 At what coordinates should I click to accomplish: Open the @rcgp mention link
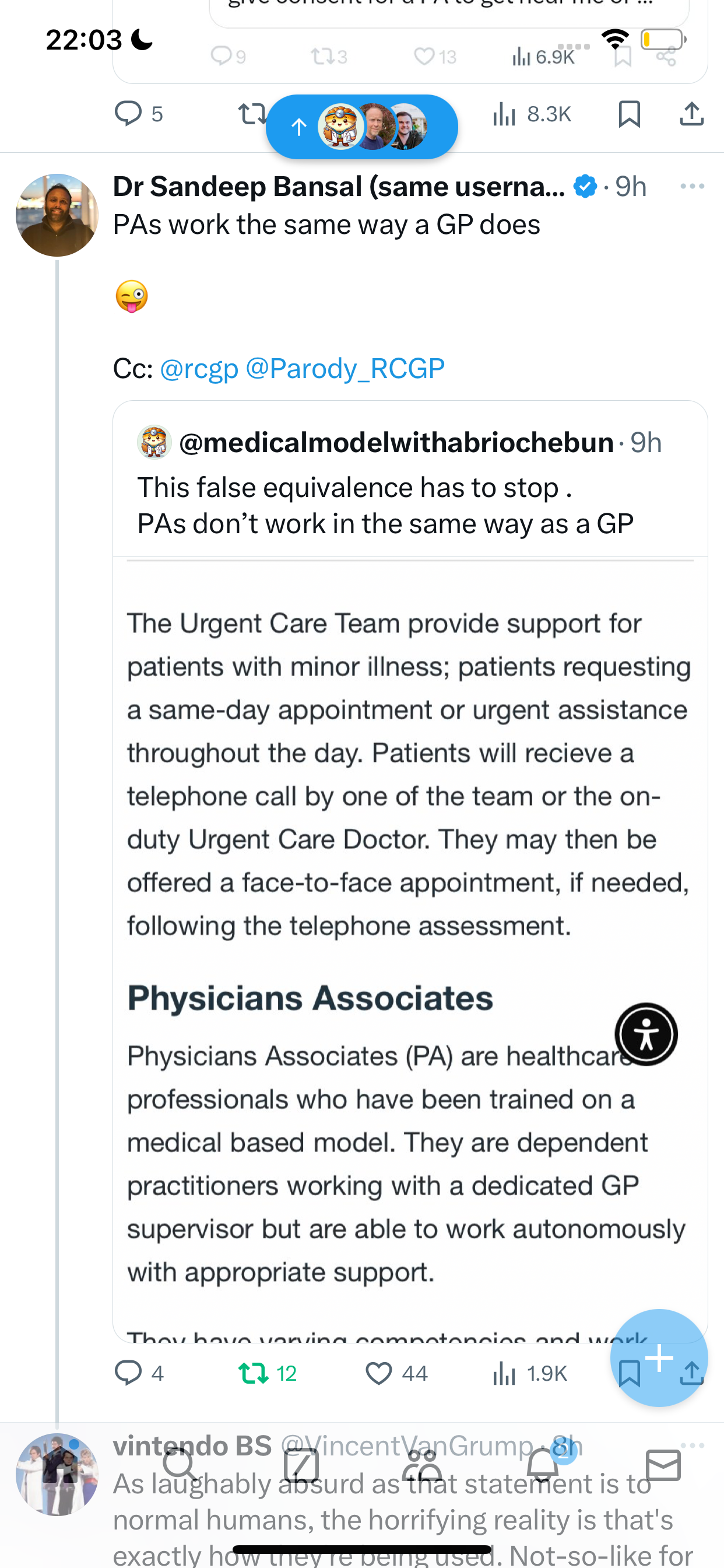tap(199, 368)
